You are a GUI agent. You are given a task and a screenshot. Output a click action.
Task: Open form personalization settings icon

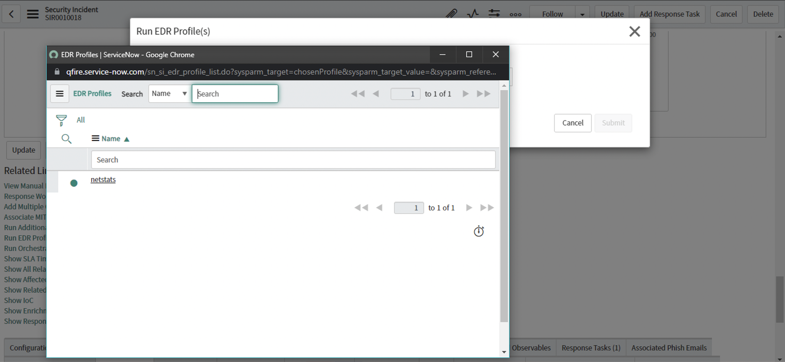pyautogui.click(x=494, y=14)
